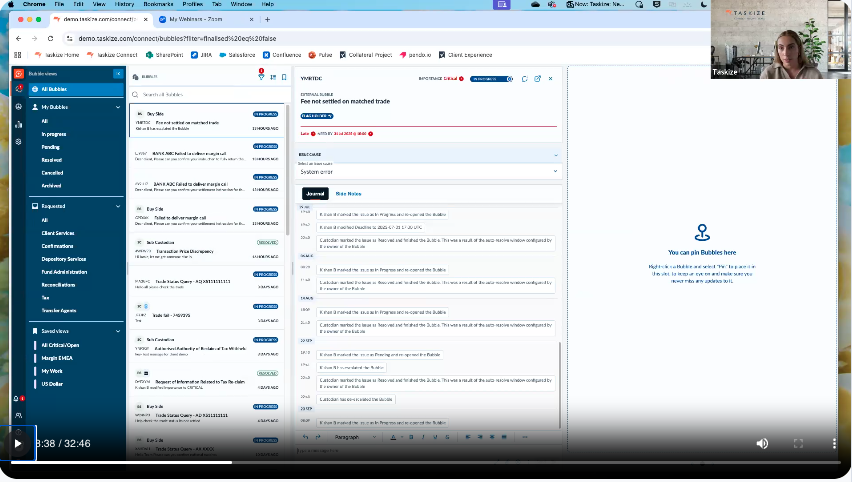852x482 pixels.
Task: Open bubble in new window icon
Action: 538,78
